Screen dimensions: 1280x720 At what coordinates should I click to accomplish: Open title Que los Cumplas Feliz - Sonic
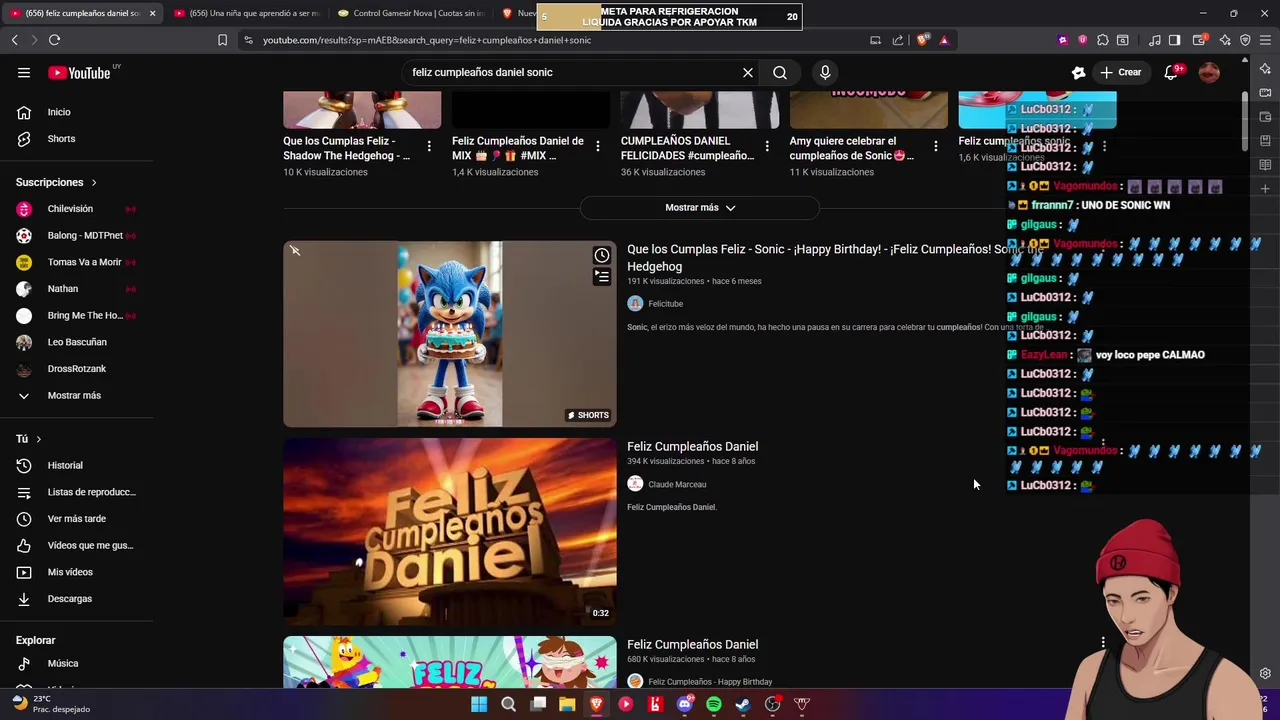pyautogui.click(x=834, y=258)
